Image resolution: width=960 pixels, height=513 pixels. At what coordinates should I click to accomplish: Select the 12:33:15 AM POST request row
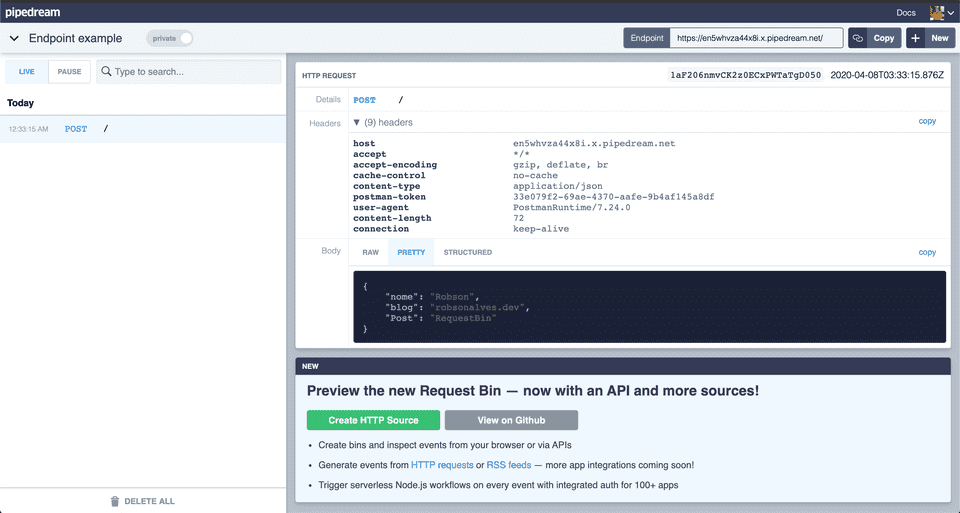[143, 129]
